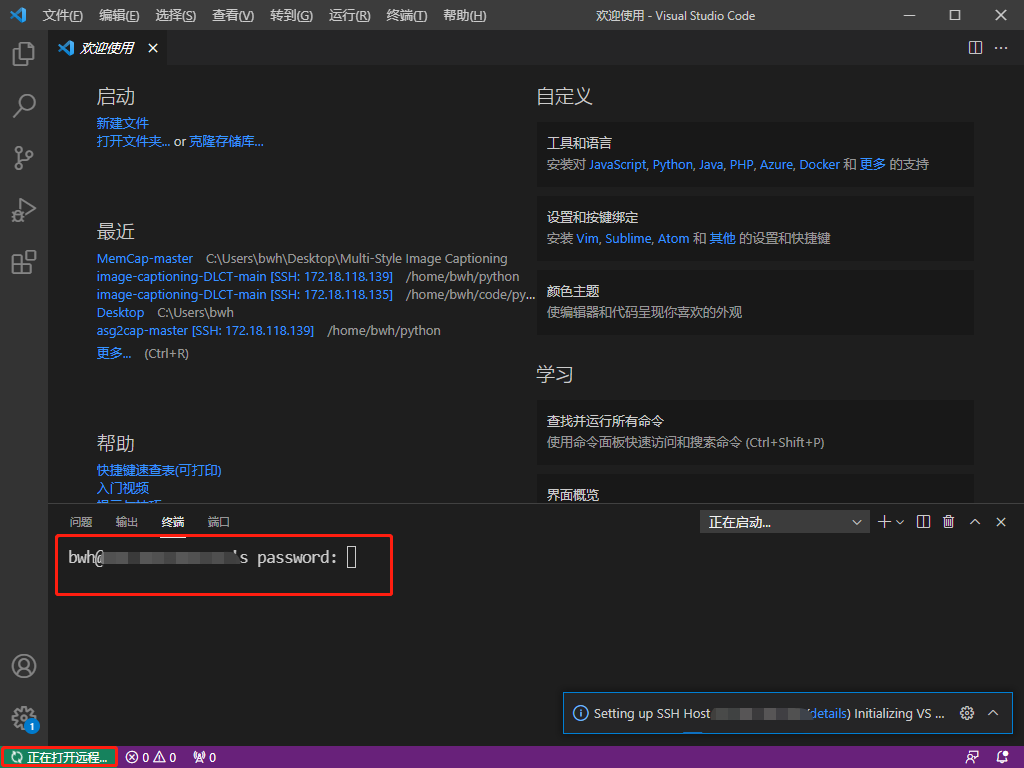The height and width of the screenshot is (768, 1024).
Task: Click the remote status 正在打开远程...
Action: [59, 758]
